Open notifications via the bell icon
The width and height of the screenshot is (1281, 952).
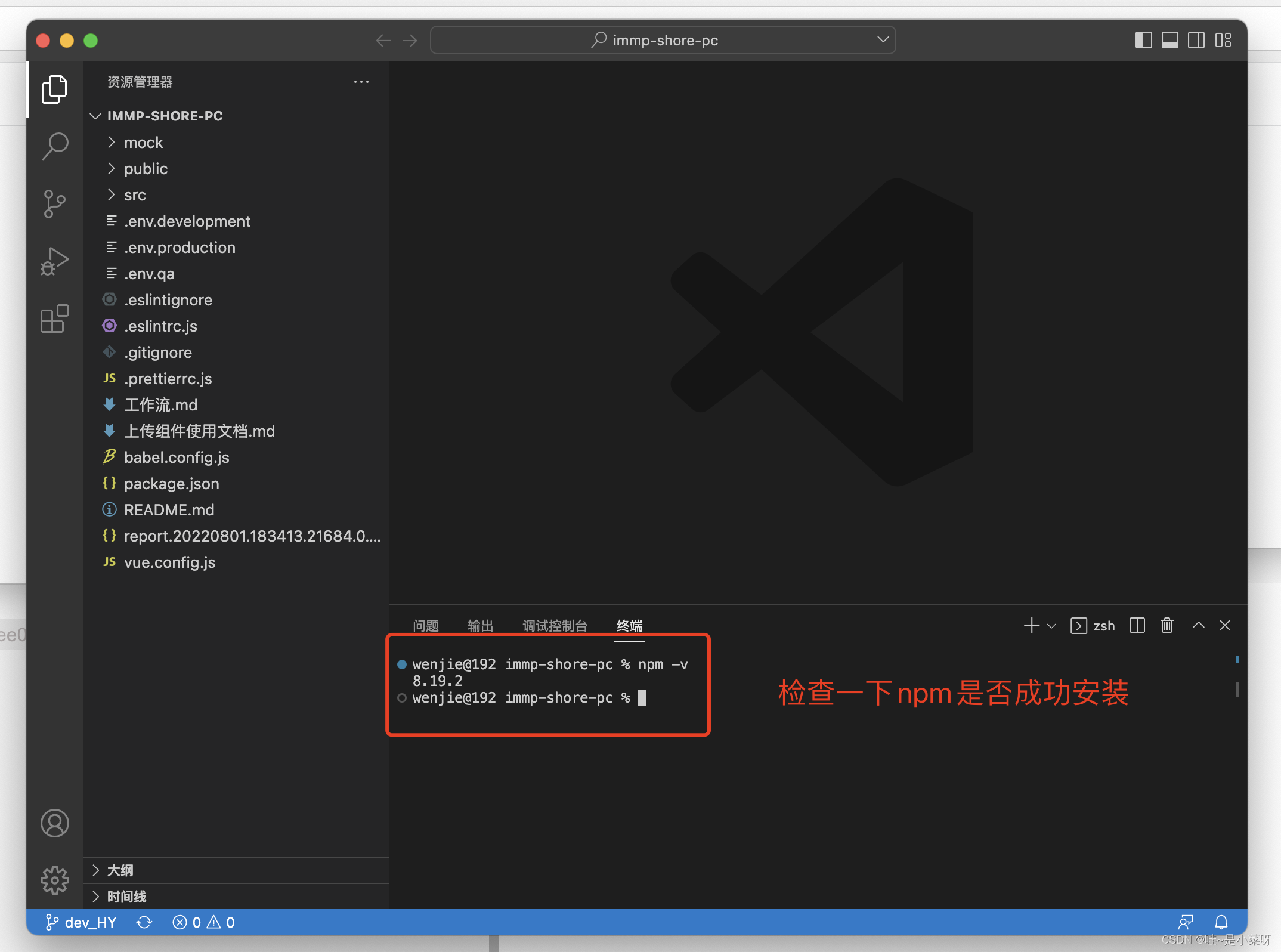[x=1220, y=922]
